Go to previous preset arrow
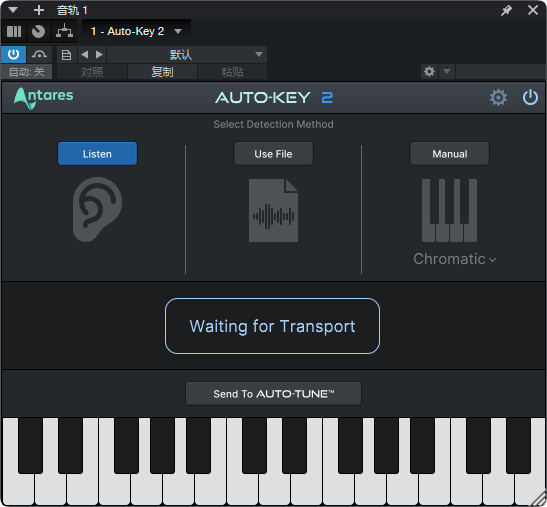Viewport: 547px width, 507px height. click(84, 54)
